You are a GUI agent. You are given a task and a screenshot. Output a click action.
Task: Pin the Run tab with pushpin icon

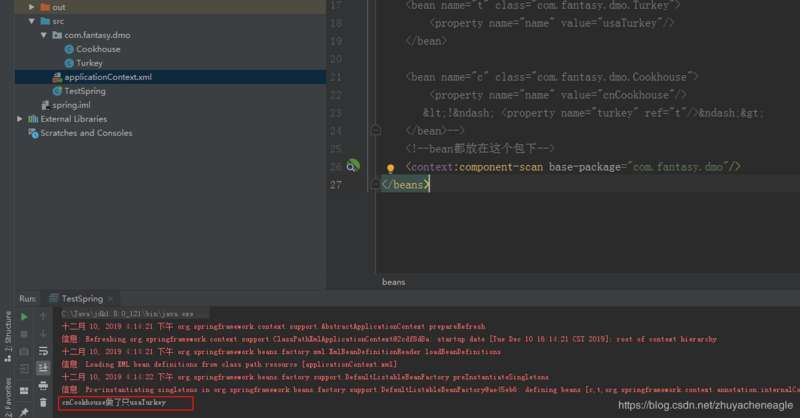click(24, 412)
